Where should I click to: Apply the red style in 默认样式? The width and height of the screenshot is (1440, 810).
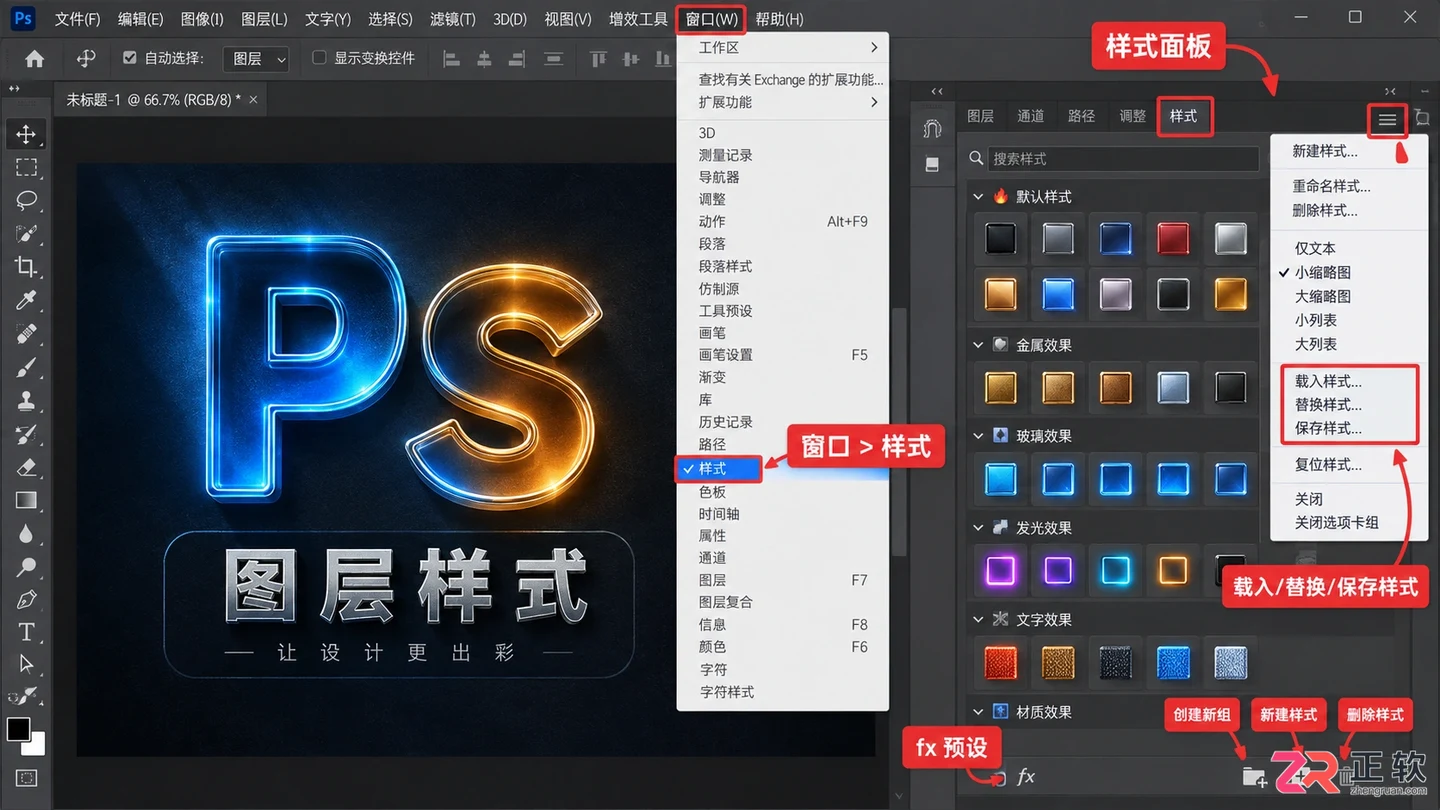pos(1173,238)
